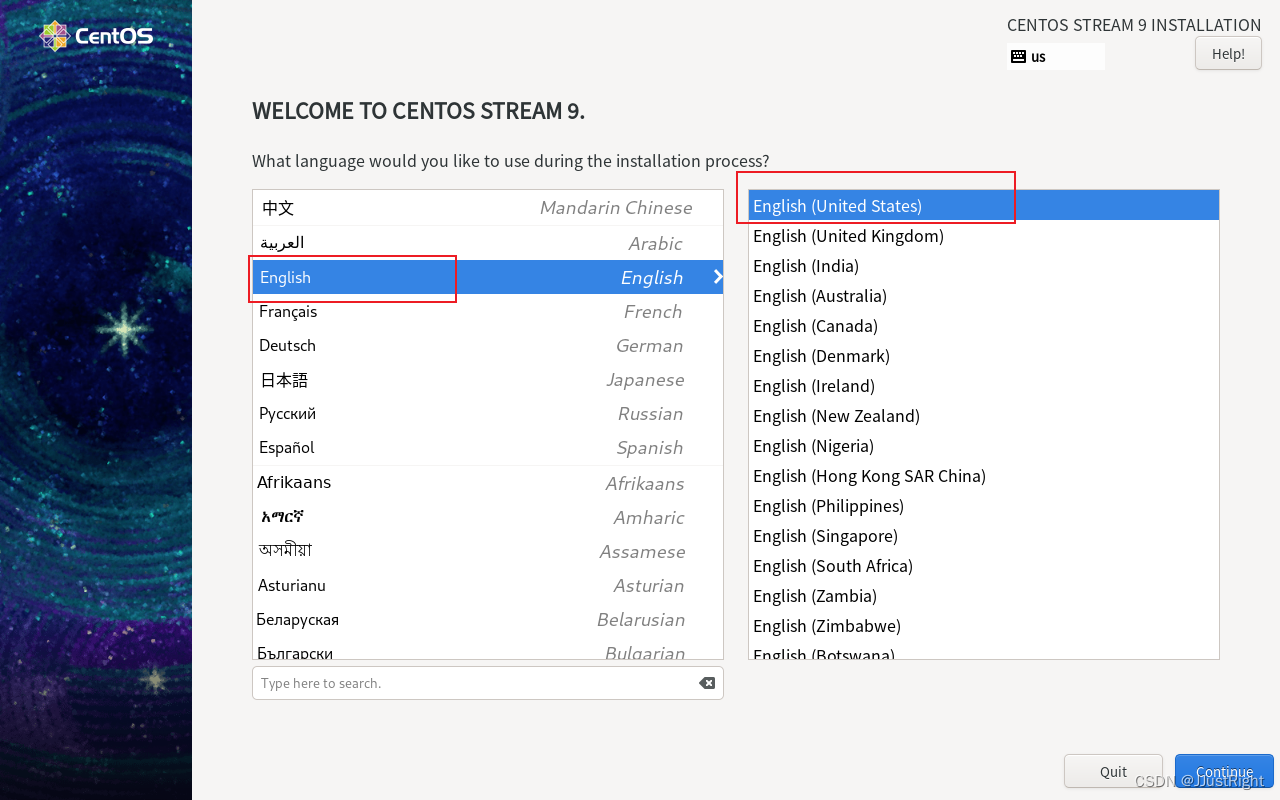Clear search using the backspace icon
The width and height of the screenshot is (1280, 800).
click(x=707, y=683)
